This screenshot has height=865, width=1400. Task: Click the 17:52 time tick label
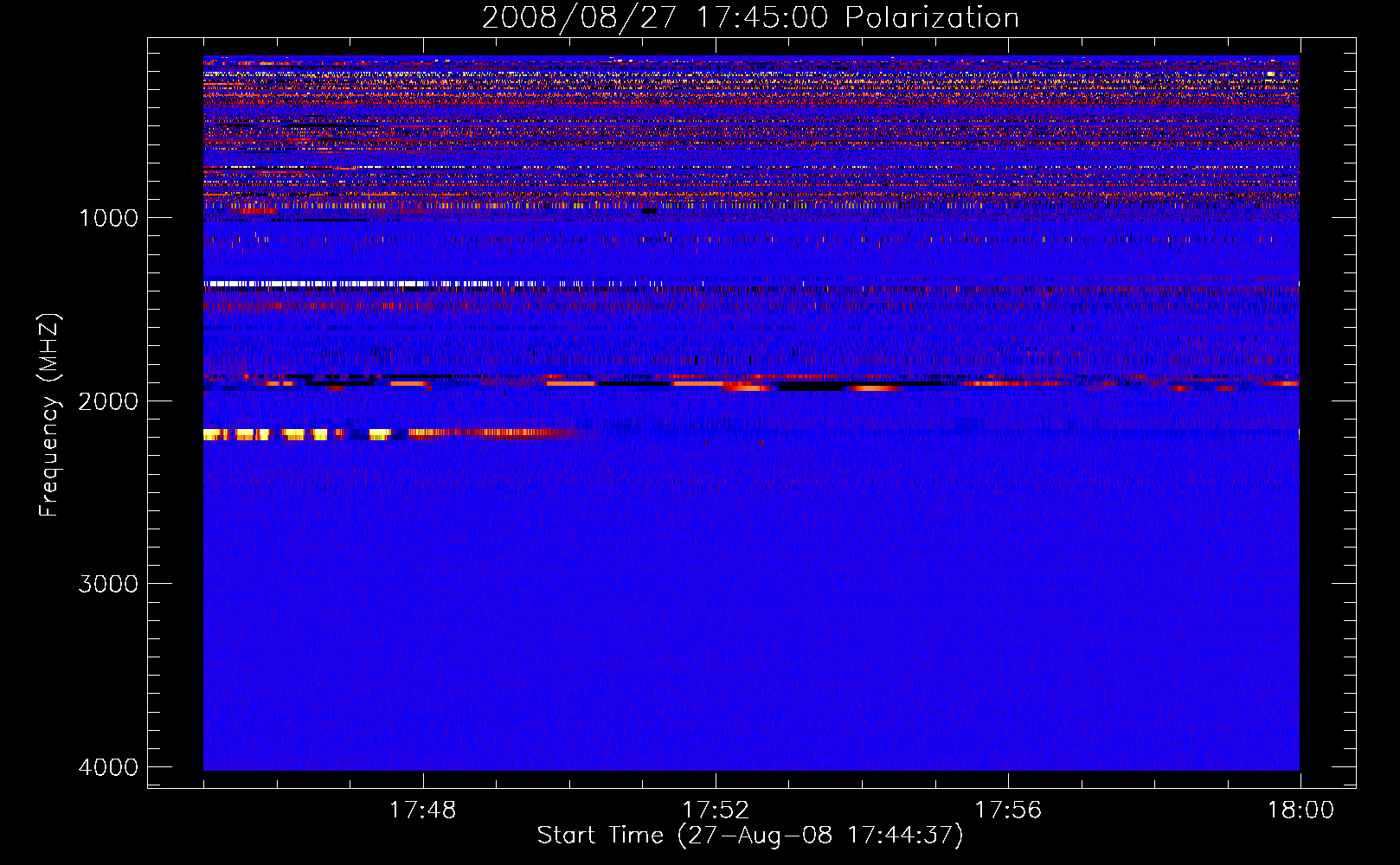(x=716, y=811)
